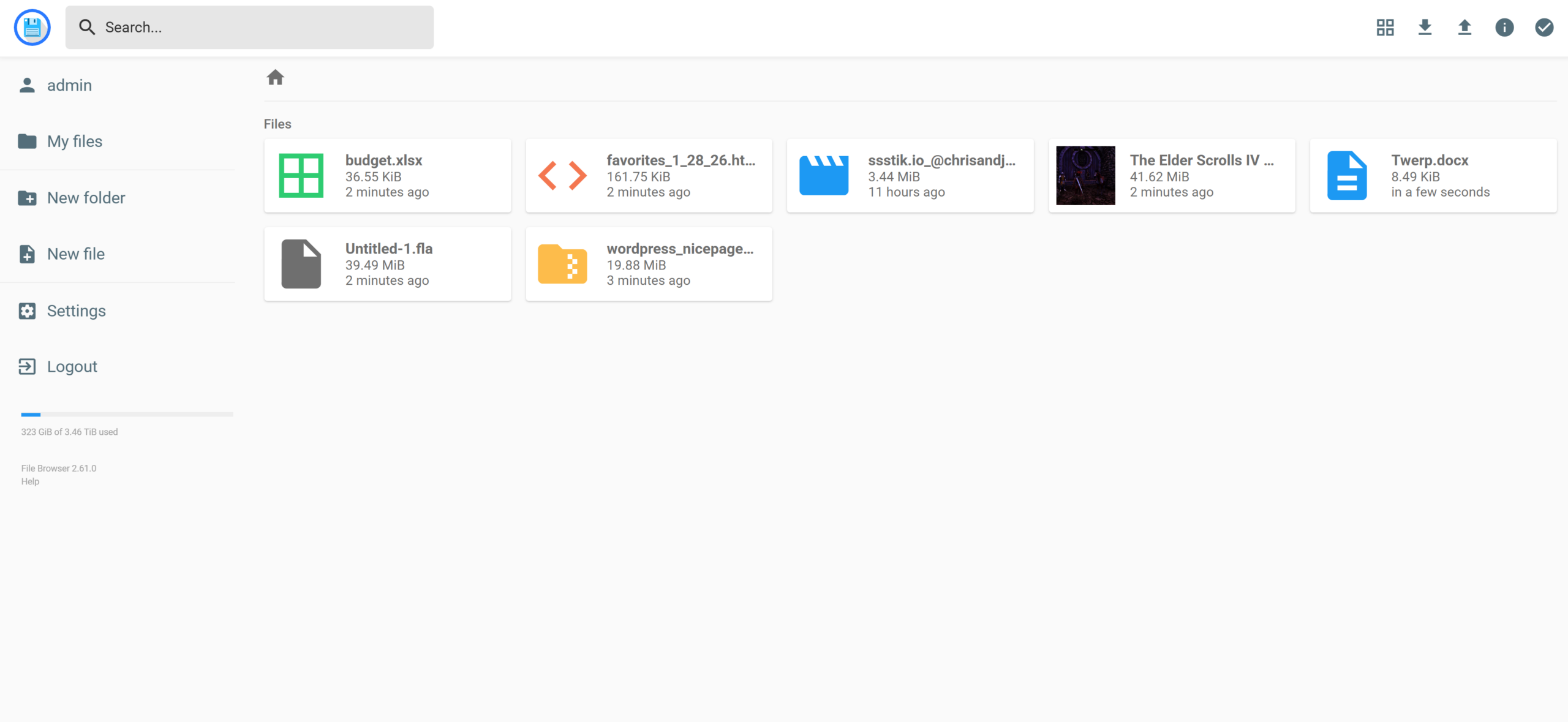Select the Twerp.docx document
Viewport: 1568px width, 722px height.
(x=1433, y=176)
